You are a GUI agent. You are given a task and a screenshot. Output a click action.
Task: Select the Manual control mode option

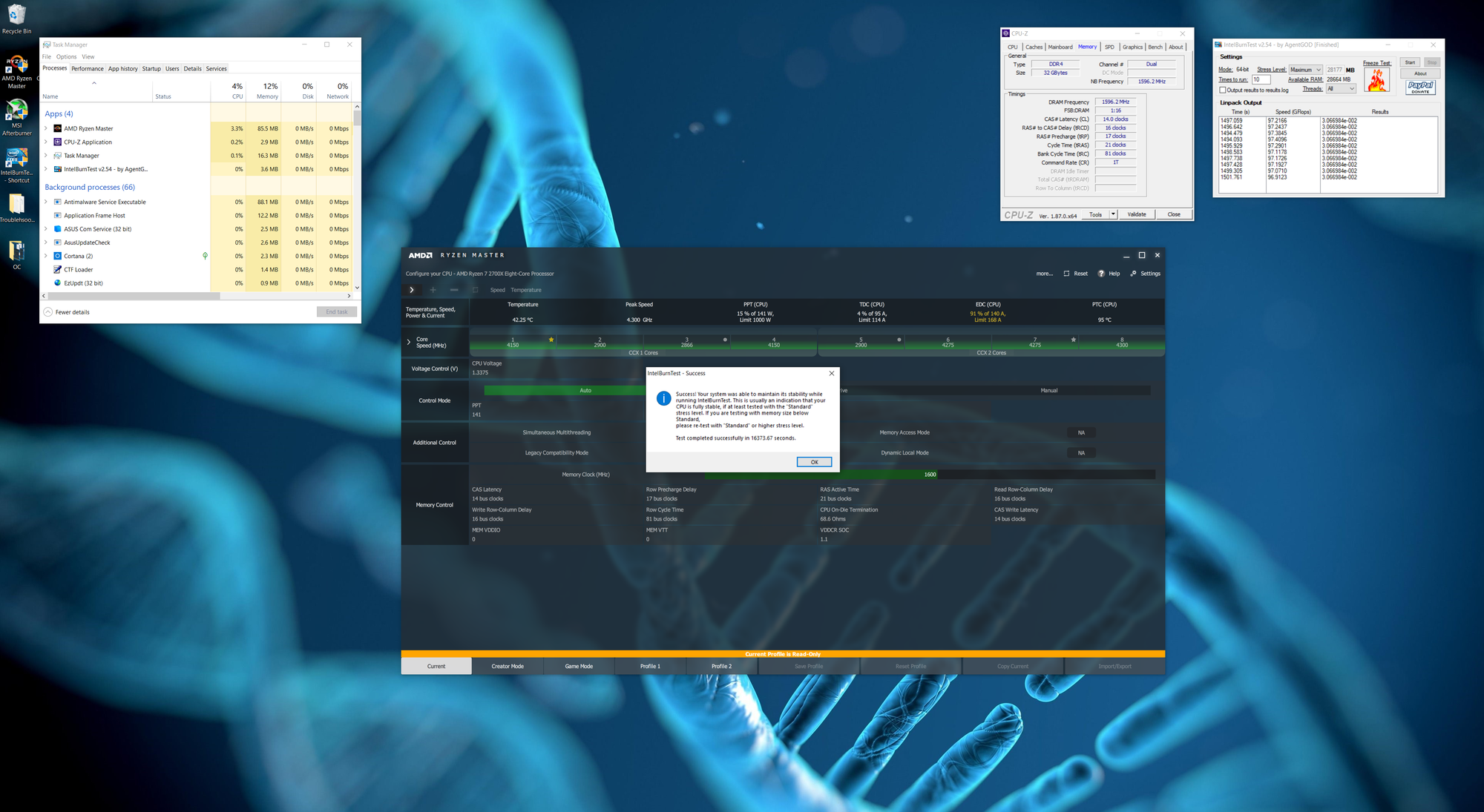coord(1048,390)
